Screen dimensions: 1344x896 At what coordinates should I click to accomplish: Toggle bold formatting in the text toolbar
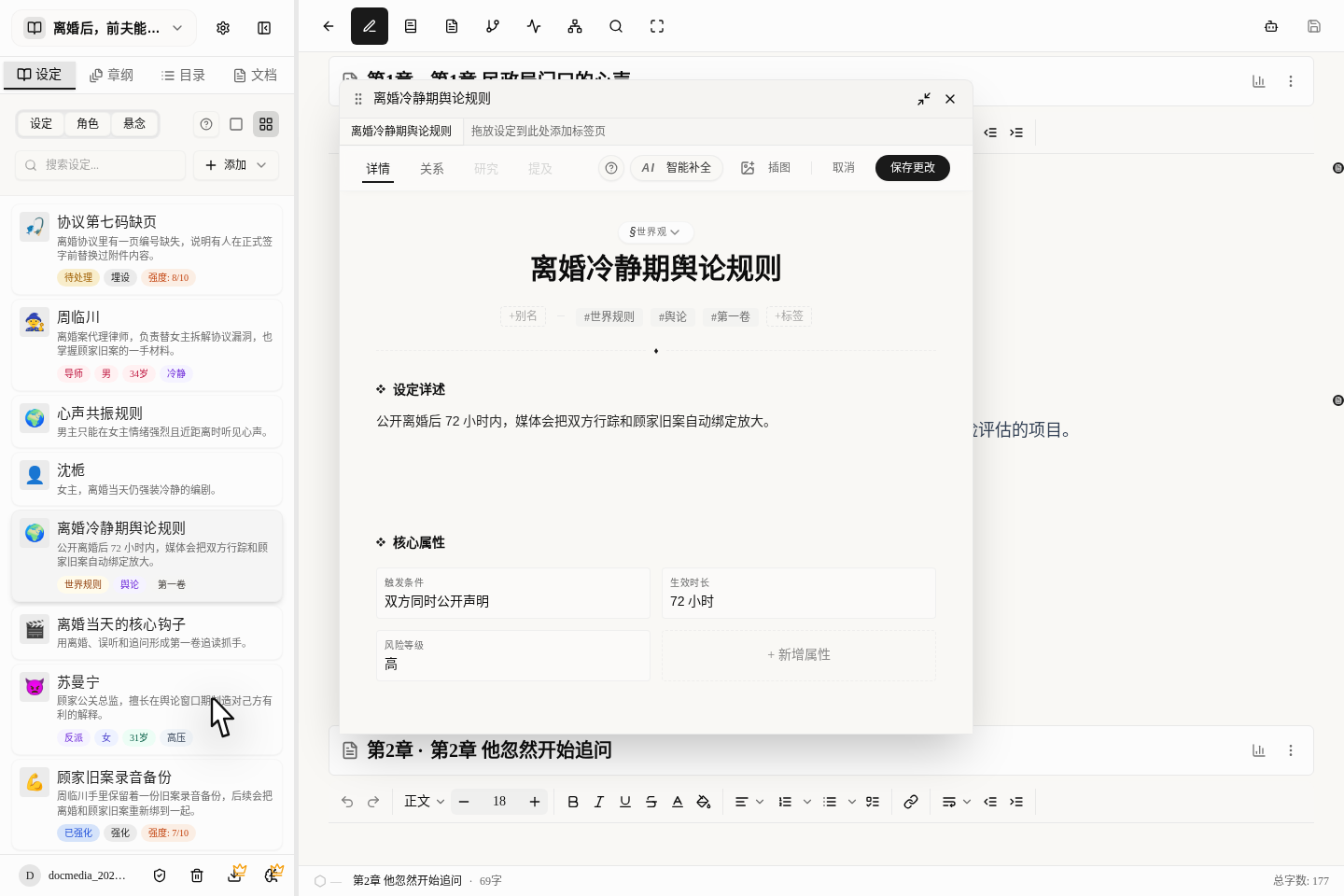(573, 801)
